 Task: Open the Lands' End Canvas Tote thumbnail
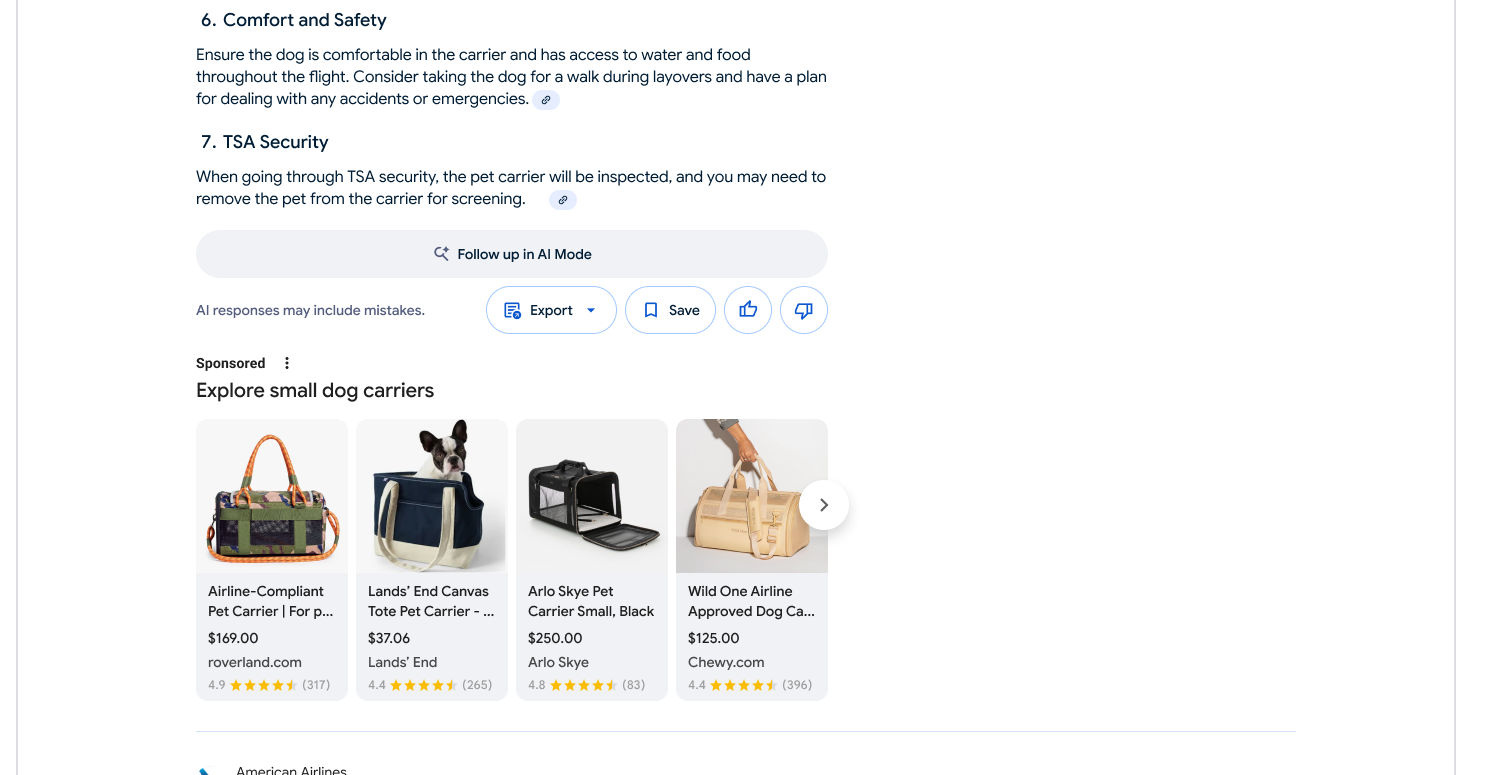tap(432, 496)
